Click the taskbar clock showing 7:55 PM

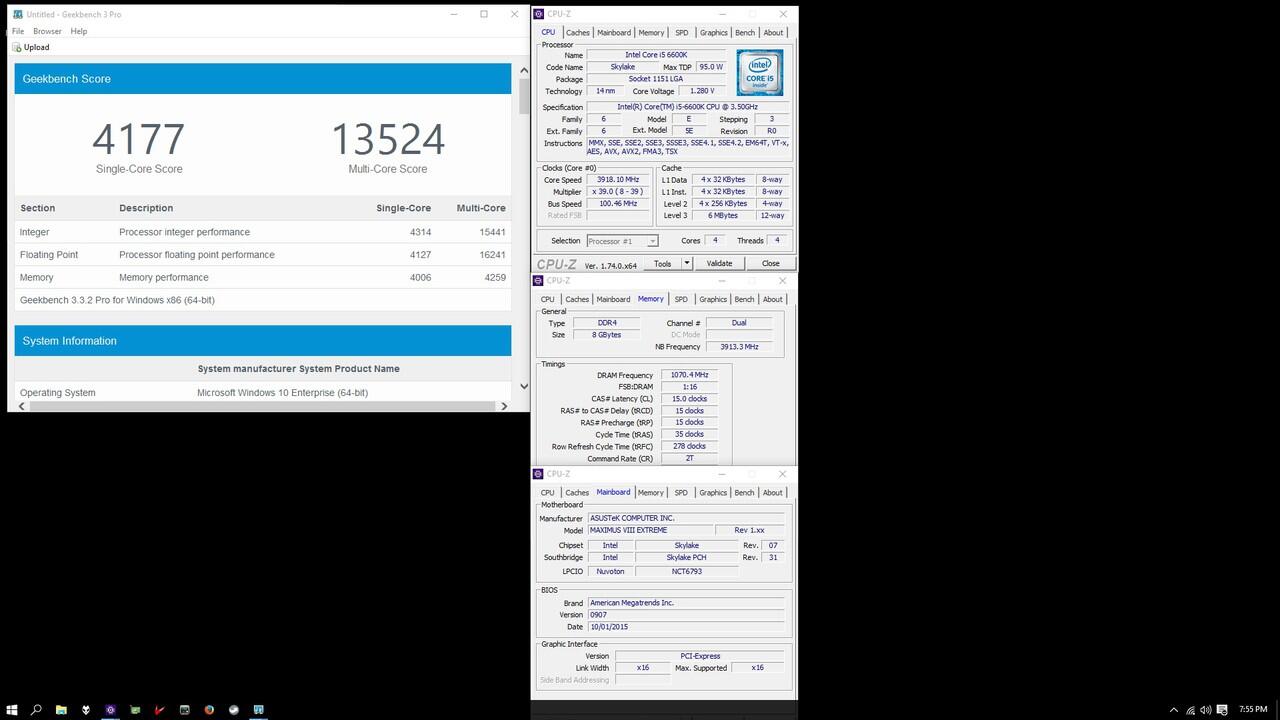(x=1253, y=710)
